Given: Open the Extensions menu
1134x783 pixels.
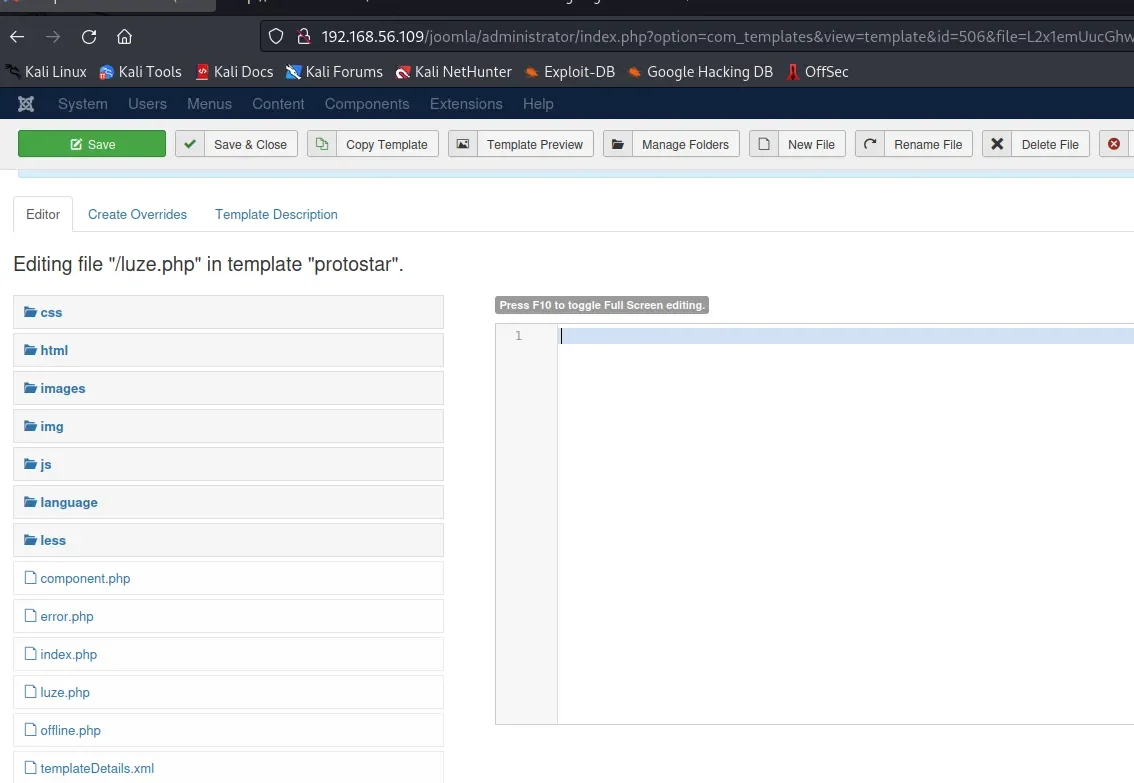Looking at the screenshot, I should tap(466, 104).
